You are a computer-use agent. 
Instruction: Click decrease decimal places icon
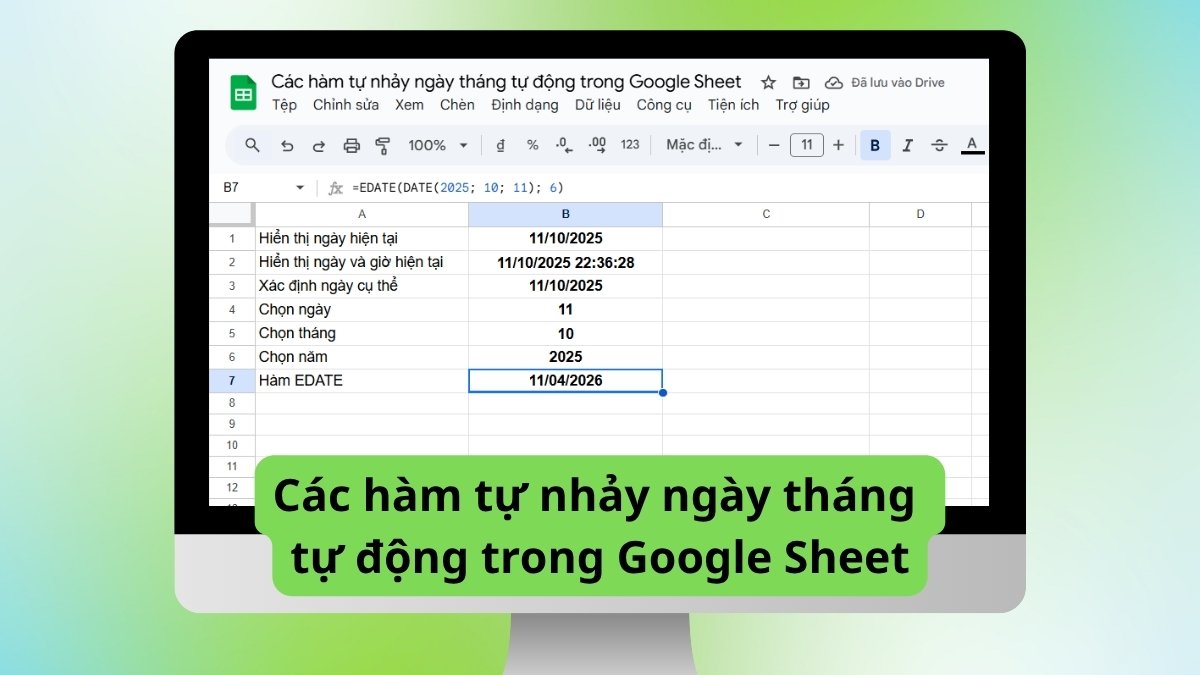(564, 145)
